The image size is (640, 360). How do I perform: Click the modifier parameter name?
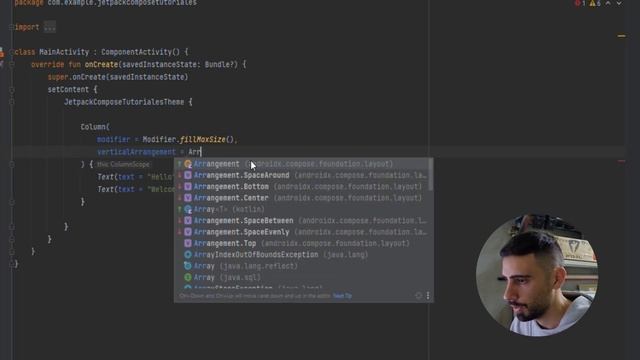(113, 140)
